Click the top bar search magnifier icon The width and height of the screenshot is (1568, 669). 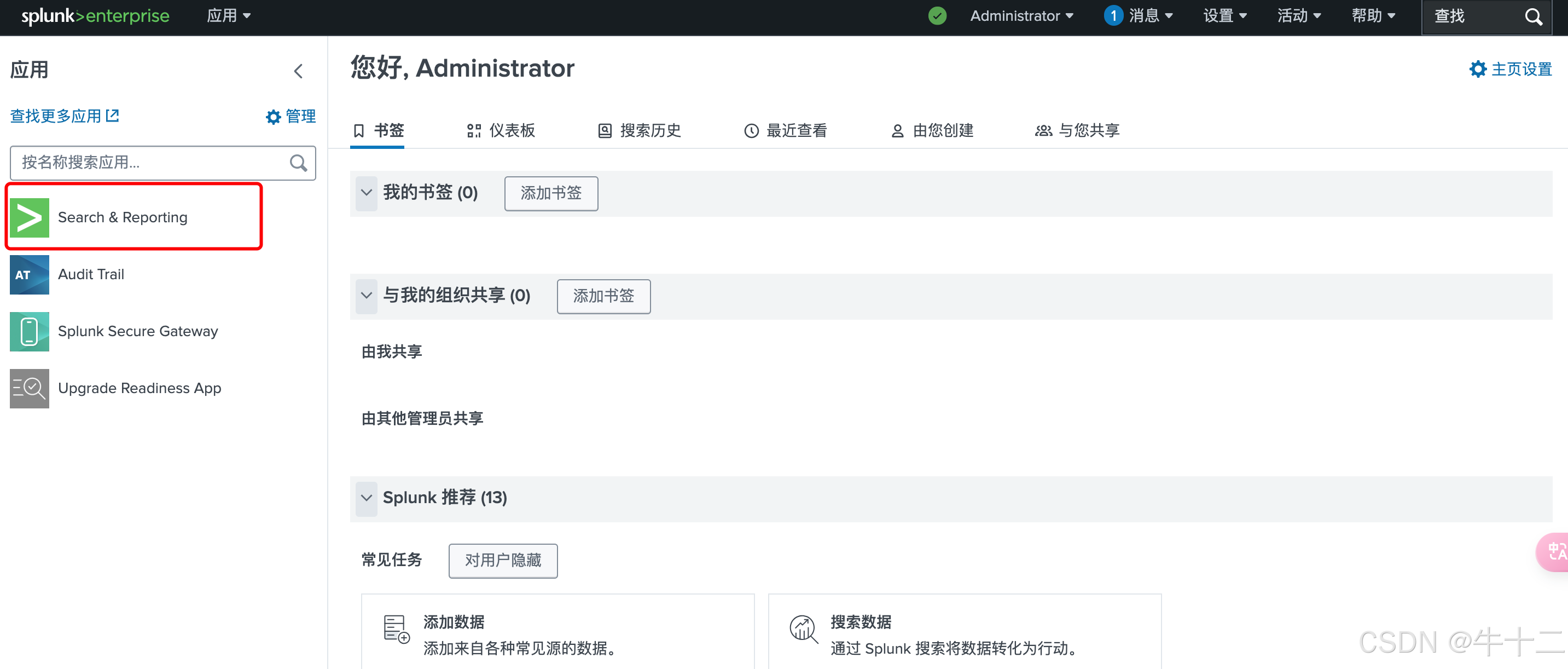(x=1532, y=17)
